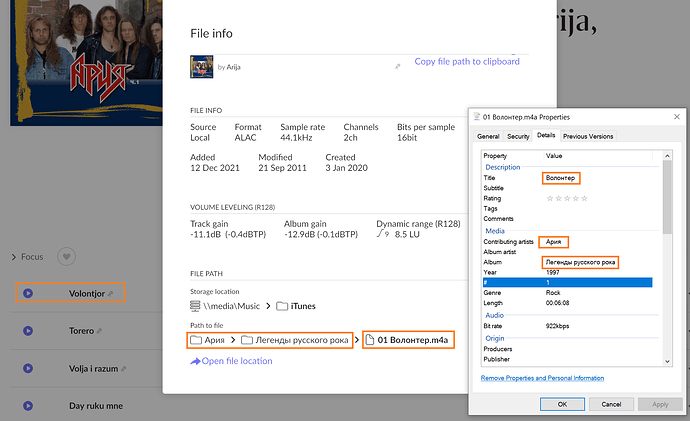Click the Ария folder in file path
This screenshot has height=421, width=690.
(x=207, y=340)
